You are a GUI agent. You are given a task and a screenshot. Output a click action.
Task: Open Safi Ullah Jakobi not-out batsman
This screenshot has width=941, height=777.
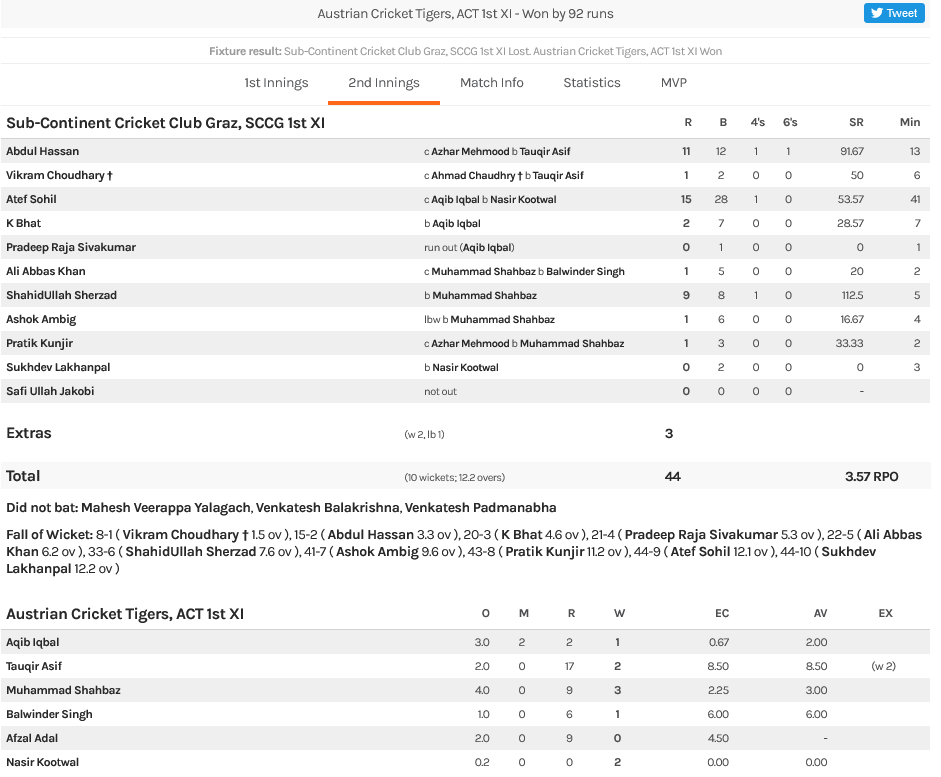point(50,391)
